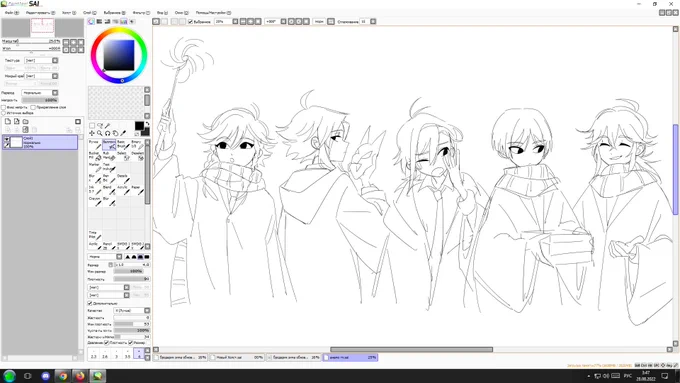The width and height of the screenshot is (680, 383).
Task: Toggle visibility eye of the layer
Action: (7, 139)
